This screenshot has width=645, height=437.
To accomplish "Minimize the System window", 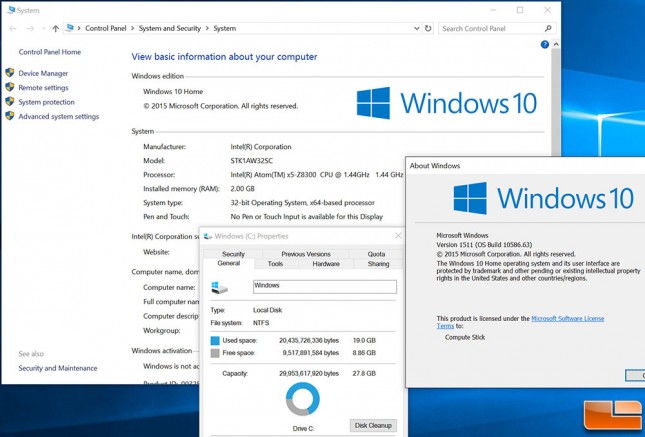I will tap(493, 10).
